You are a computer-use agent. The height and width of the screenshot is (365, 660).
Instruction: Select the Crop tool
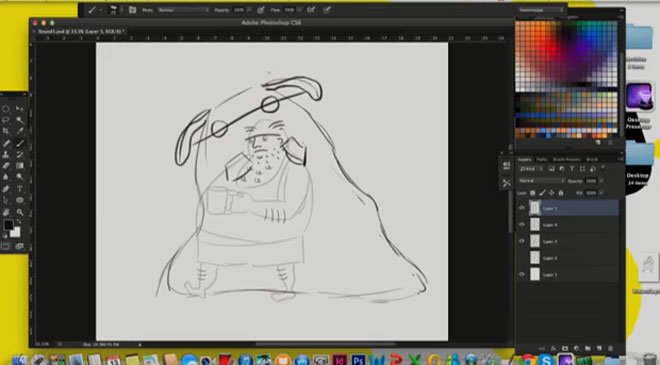(6, 131)
